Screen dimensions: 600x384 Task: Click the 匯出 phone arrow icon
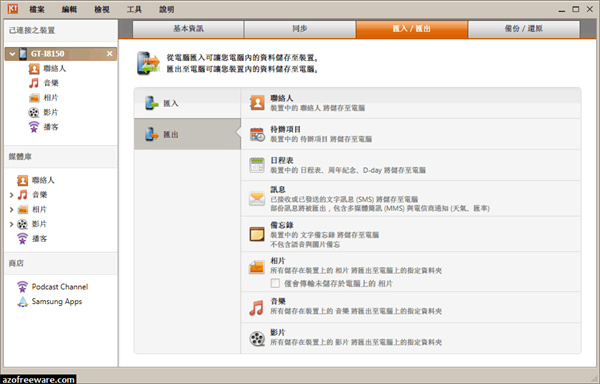(152, 134)
